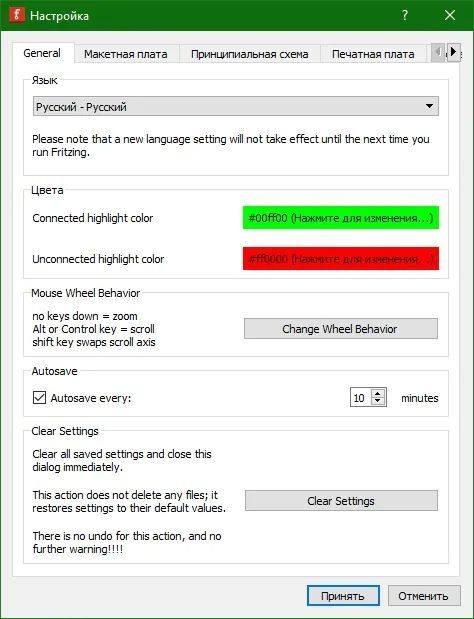Screen dimensions: 474x619
Task: Change the red unconnected highlight color
Action: pyautogui.click(x=341, y=259)
